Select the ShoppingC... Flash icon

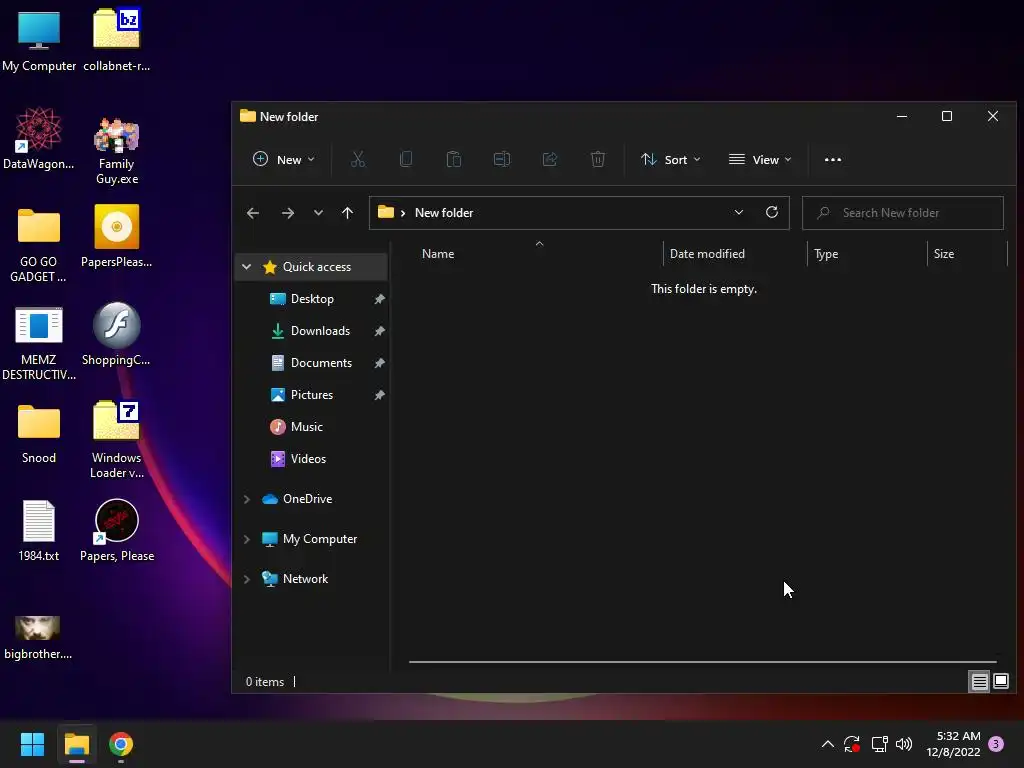coord(117,334)
